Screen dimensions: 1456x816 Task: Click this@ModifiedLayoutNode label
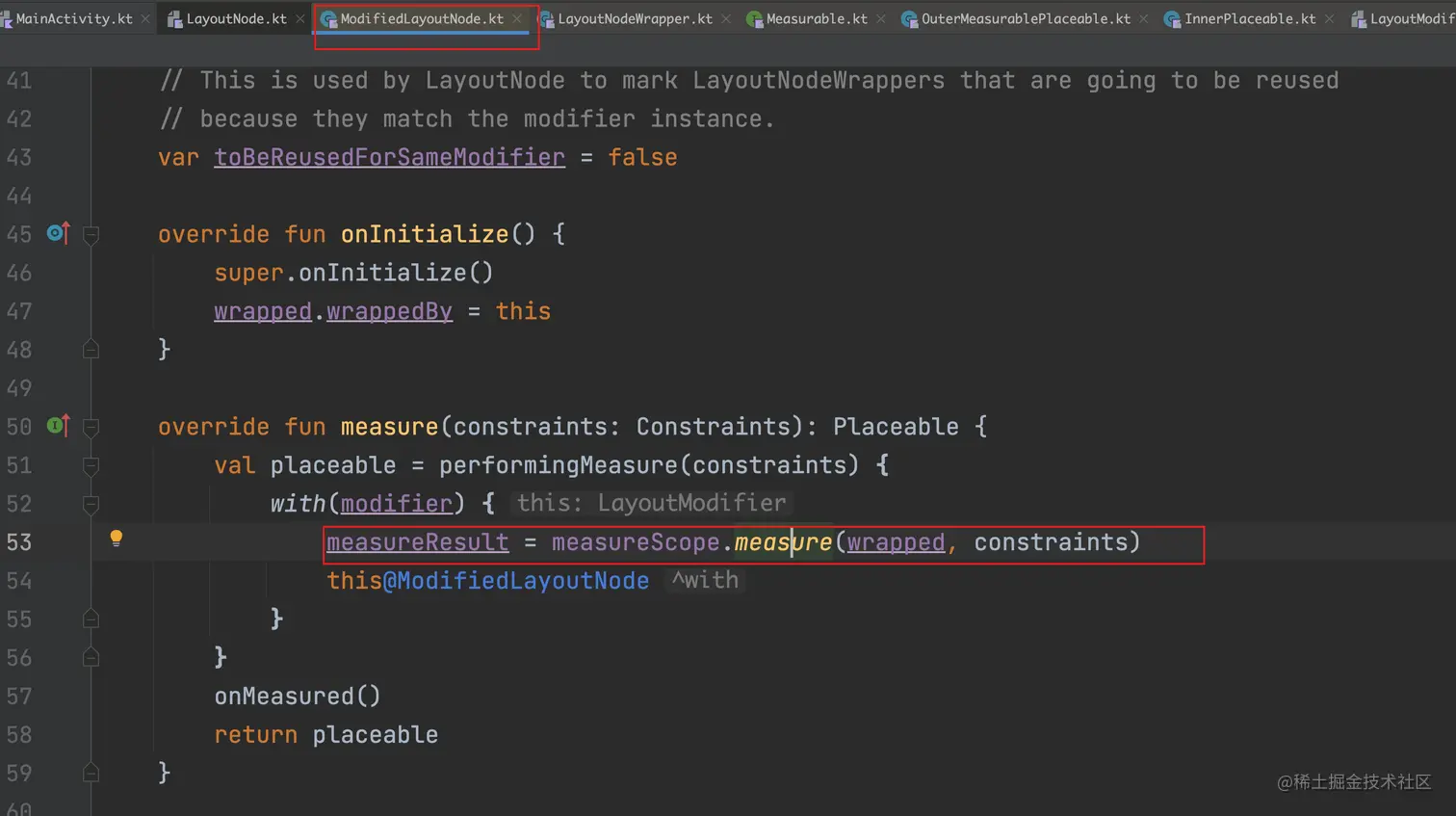(487, 581)
